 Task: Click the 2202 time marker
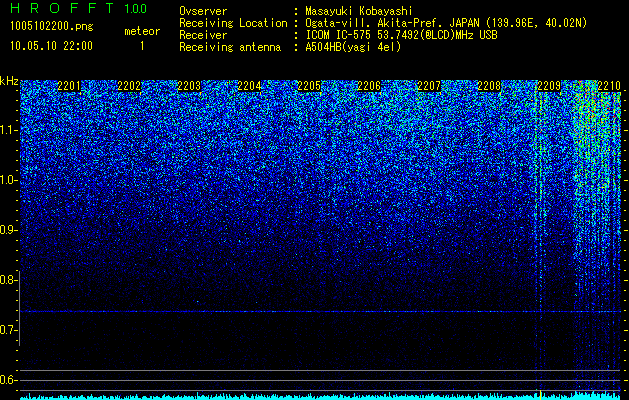pyautogui.click(x=129, y=86)
